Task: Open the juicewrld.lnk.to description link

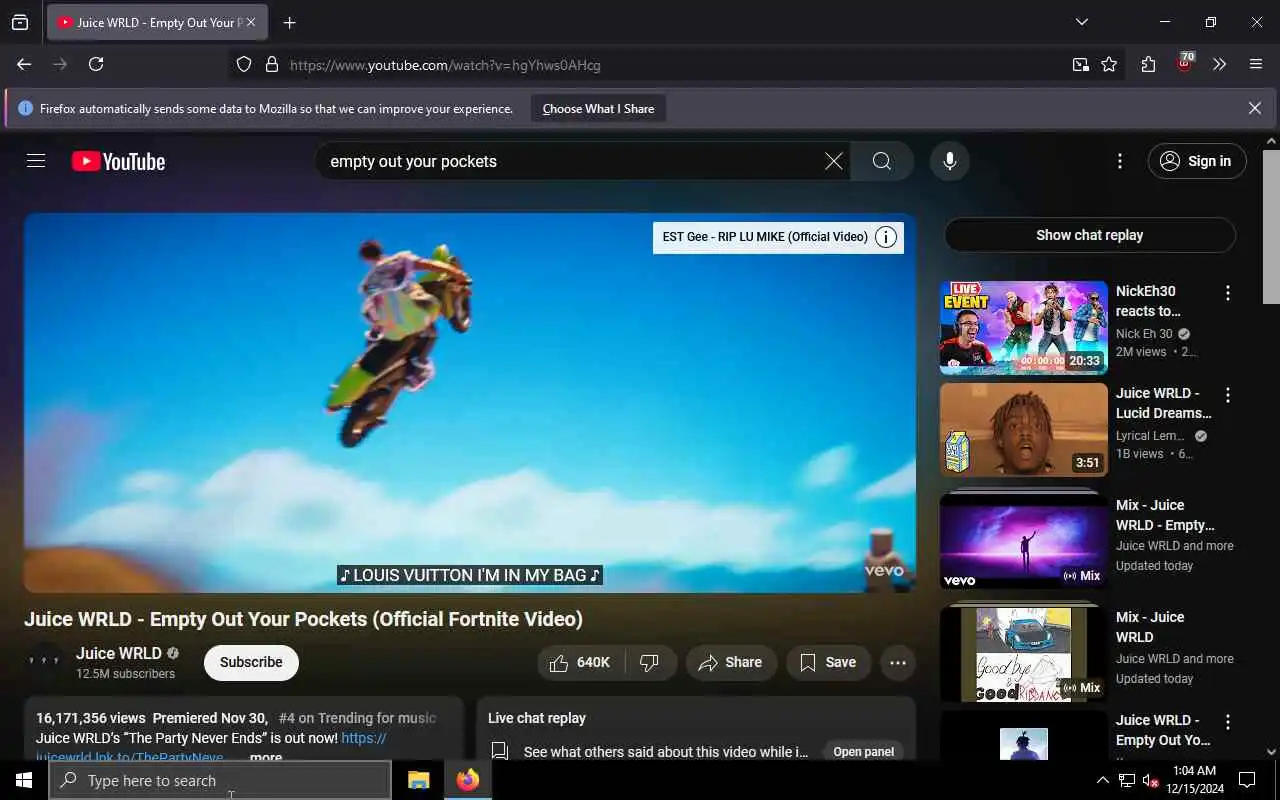Action: point(211,748)
